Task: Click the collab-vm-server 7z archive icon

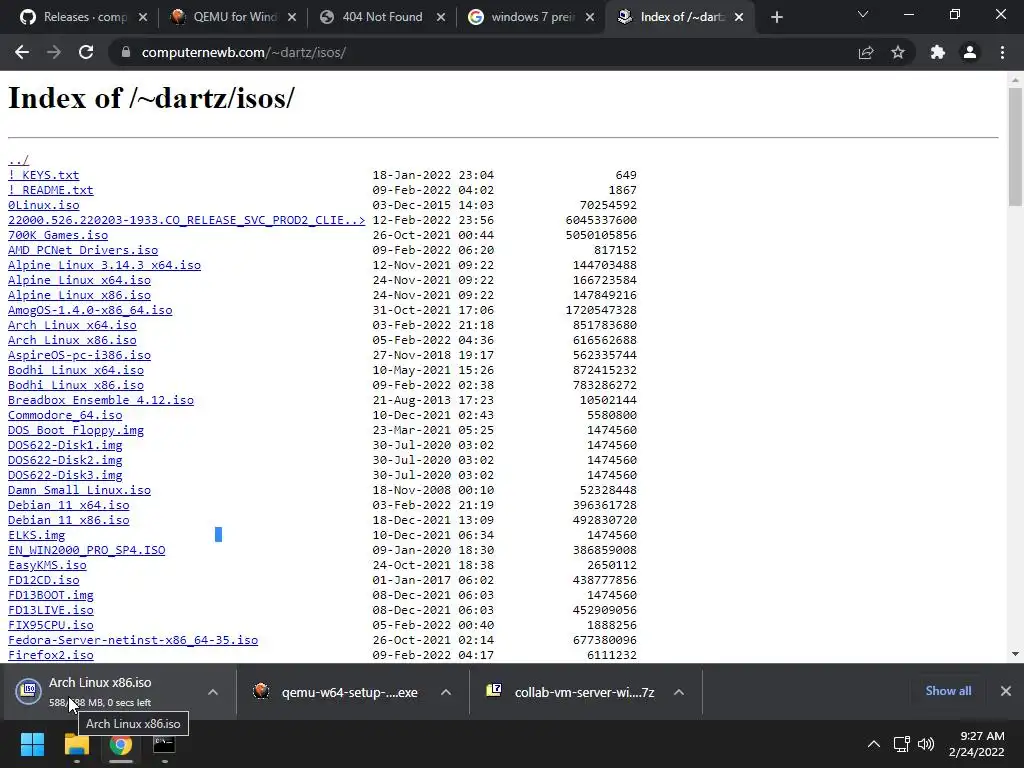Action: click(x=494, y=690)
